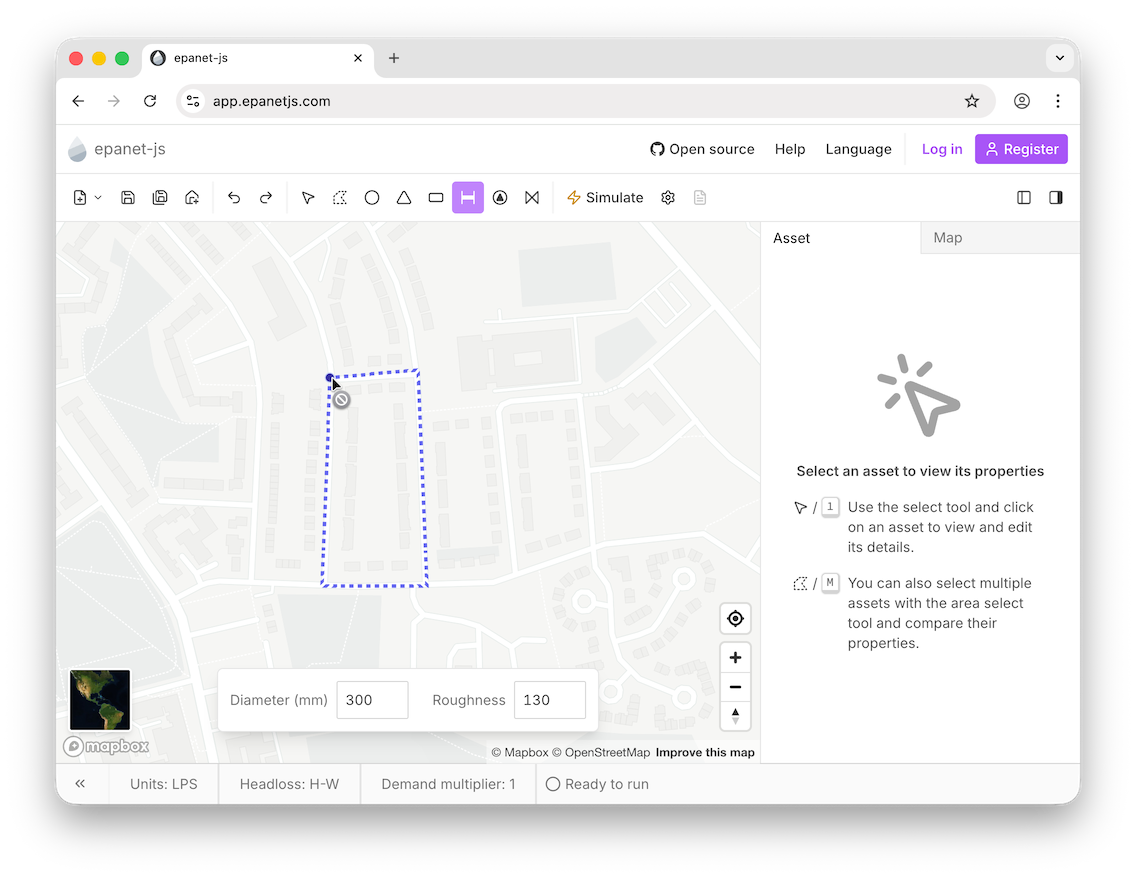Activate the area select tool
1136x878 pixels.
coord(339,197)
